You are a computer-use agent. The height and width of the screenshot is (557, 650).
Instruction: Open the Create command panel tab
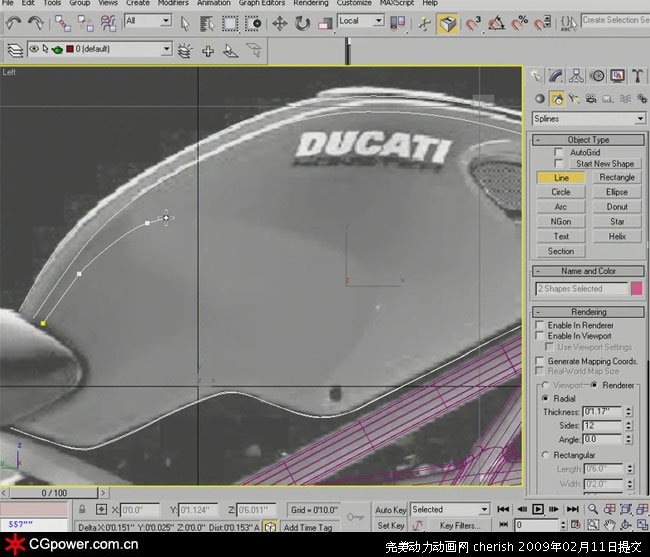[536, 76]
